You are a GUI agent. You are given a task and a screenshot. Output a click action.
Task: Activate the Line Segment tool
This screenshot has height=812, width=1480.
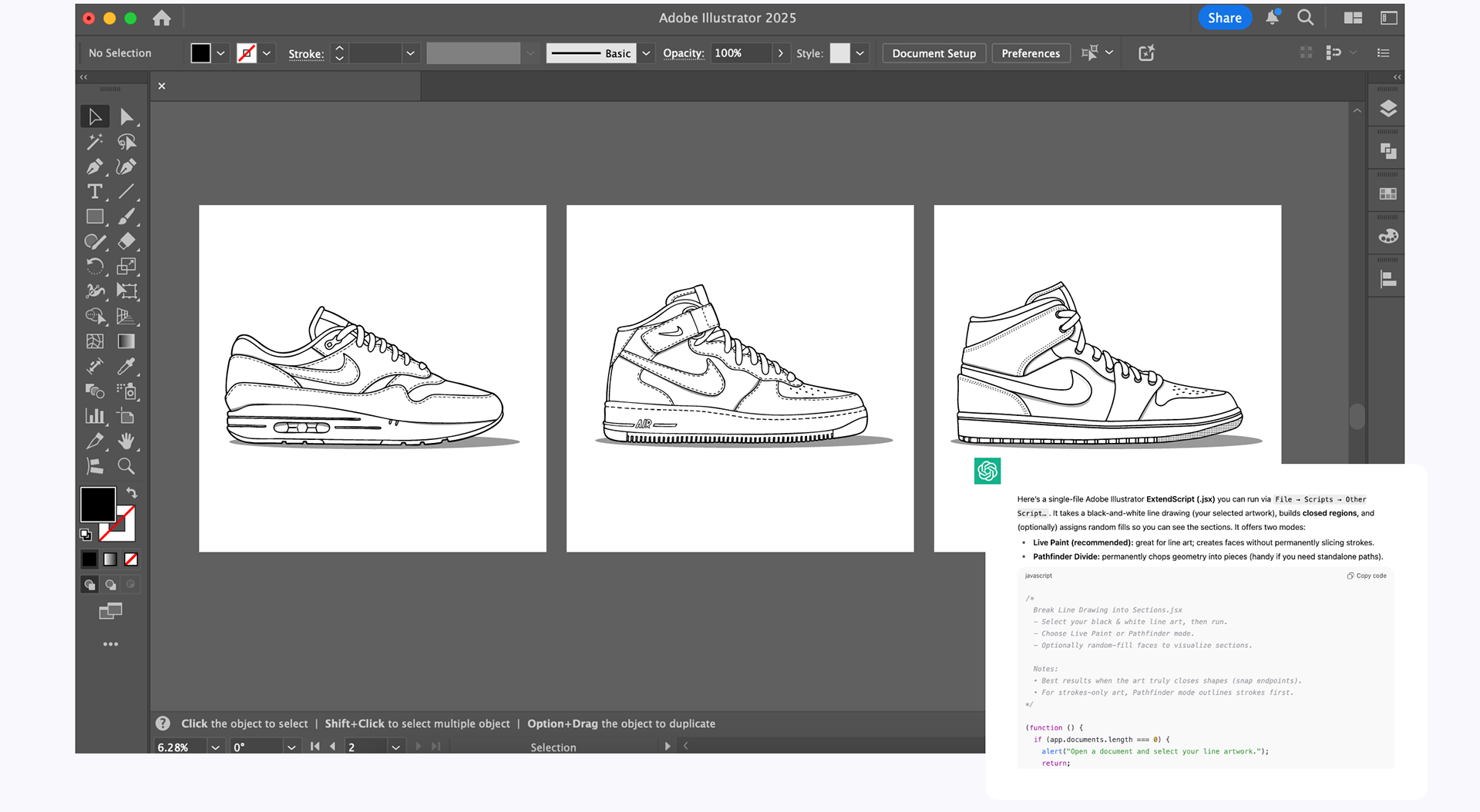[x=126, y=191]
